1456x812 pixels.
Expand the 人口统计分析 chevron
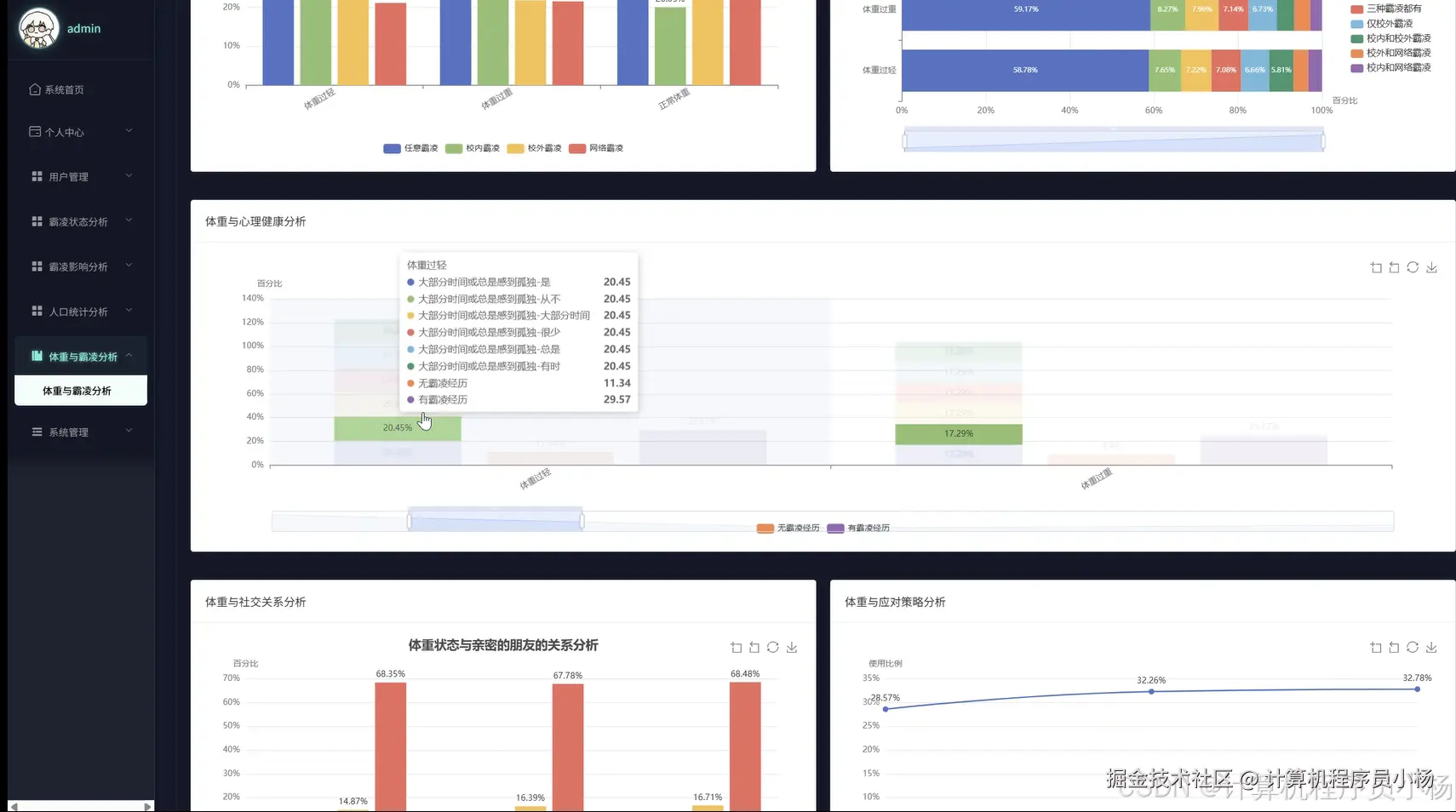tap(129, 311)
